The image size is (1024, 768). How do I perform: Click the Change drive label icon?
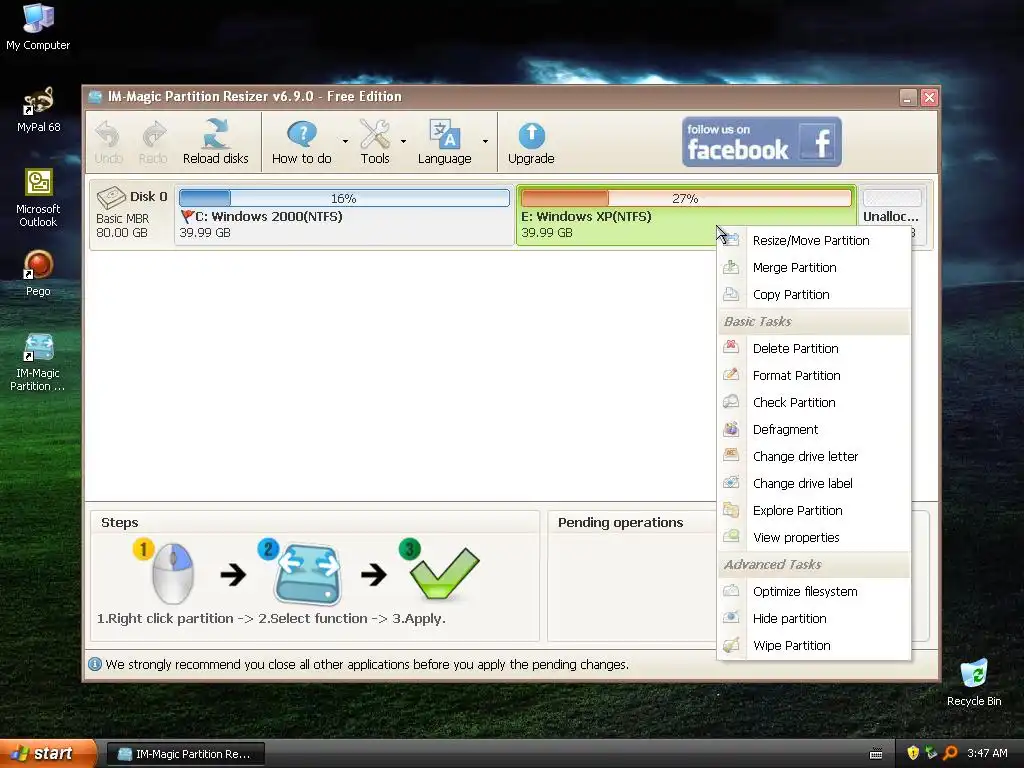click(731, 483)
